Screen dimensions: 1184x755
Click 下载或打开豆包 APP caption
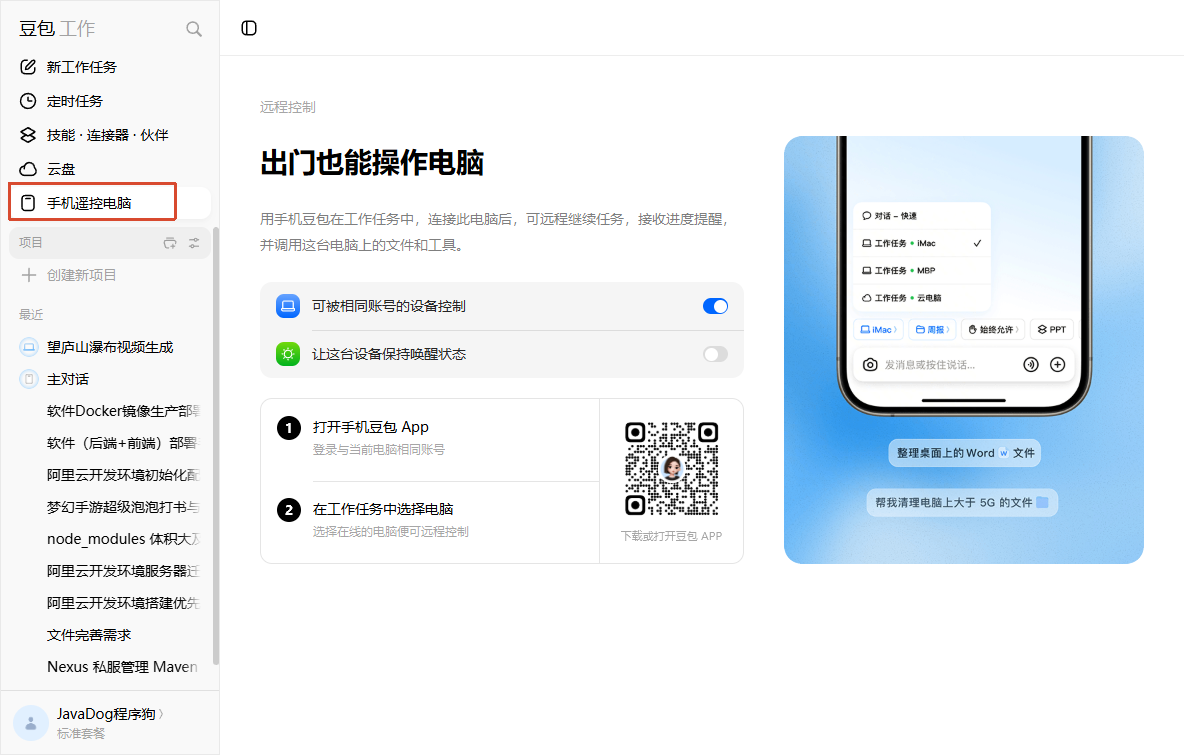pos(671,536)
